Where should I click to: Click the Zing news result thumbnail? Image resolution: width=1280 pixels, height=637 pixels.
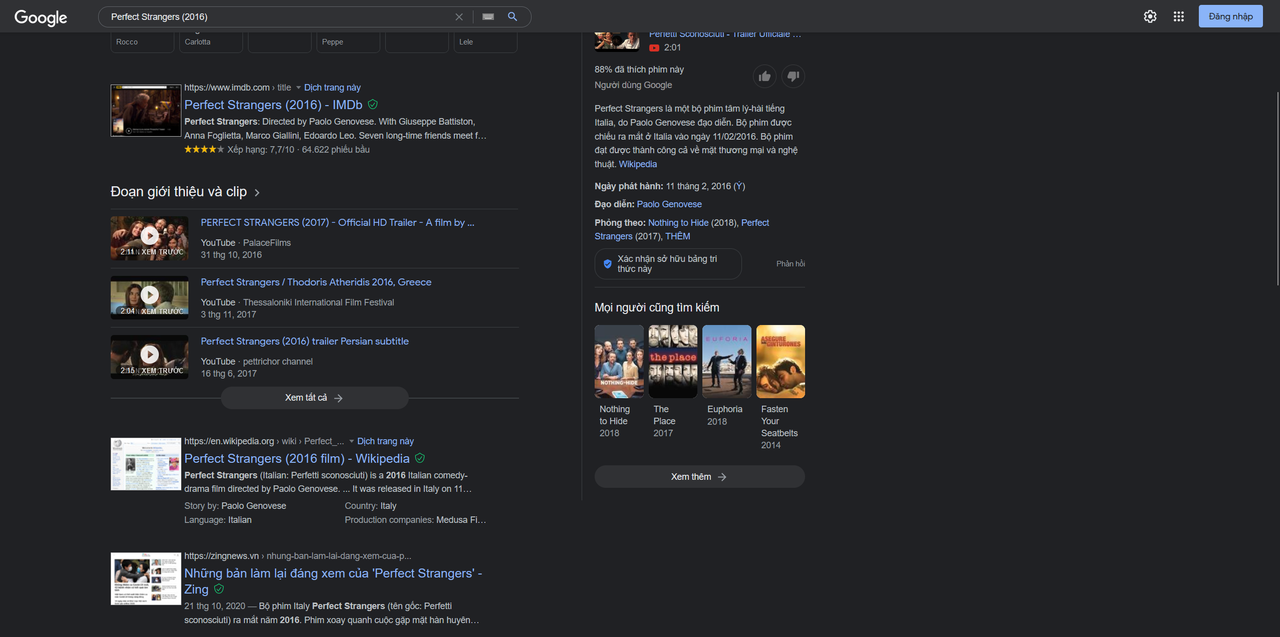tap(146, 578)
